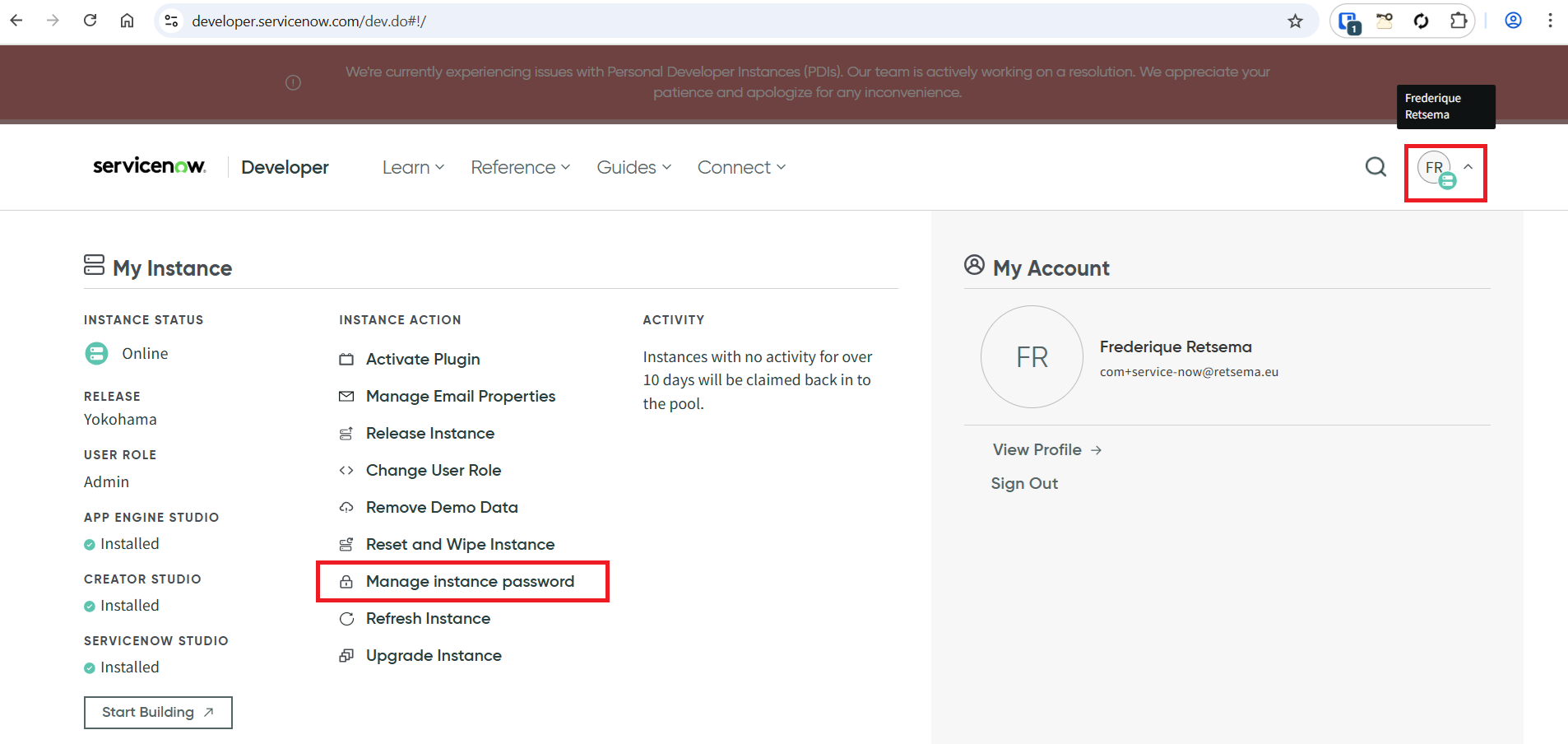This screenshot has height=744, width=1568.
Task: Click the lock icon for instance password
Action: (346, 582)
